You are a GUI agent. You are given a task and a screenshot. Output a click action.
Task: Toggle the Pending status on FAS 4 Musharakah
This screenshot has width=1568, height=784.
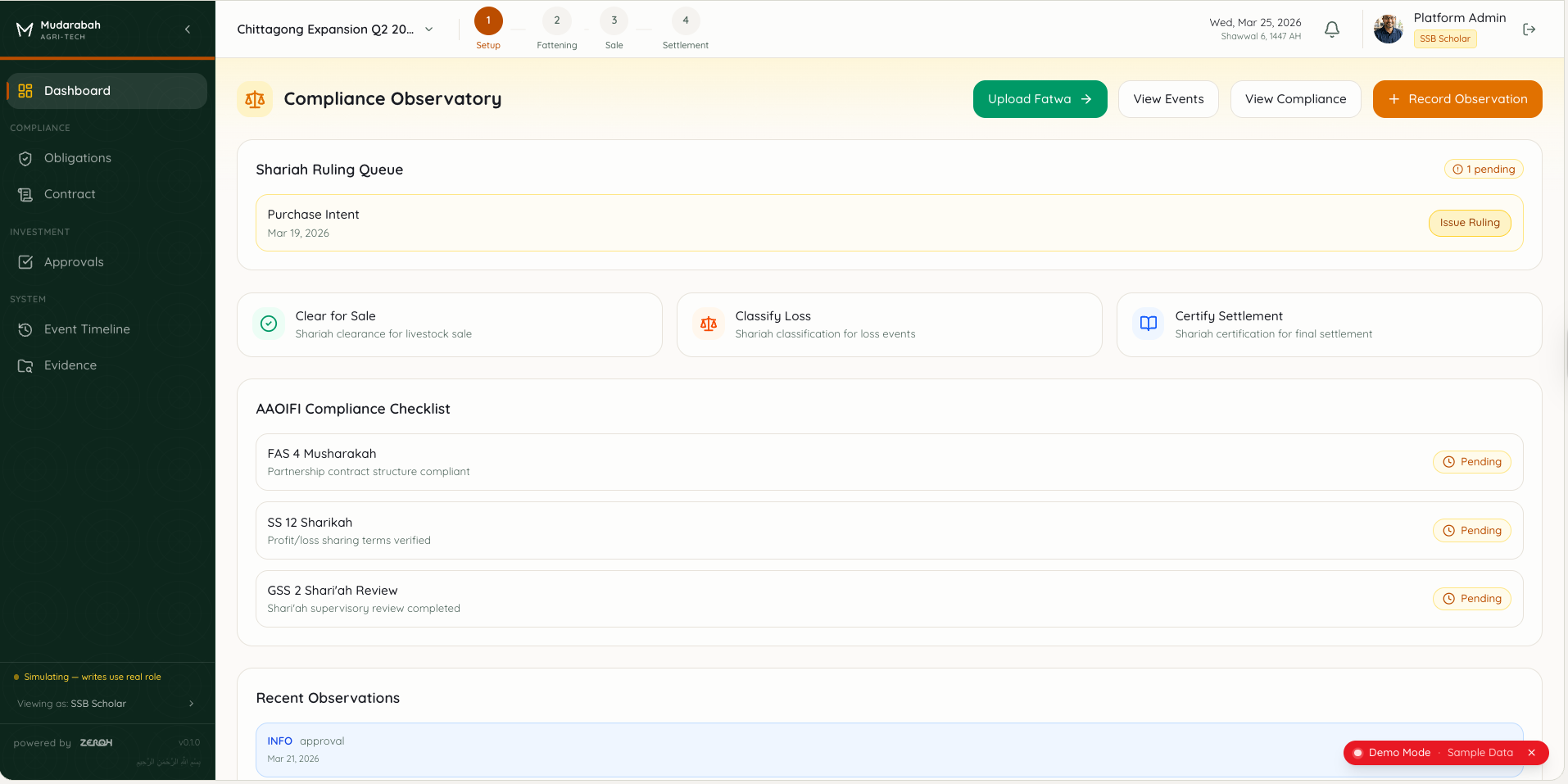click(1472, 461)
